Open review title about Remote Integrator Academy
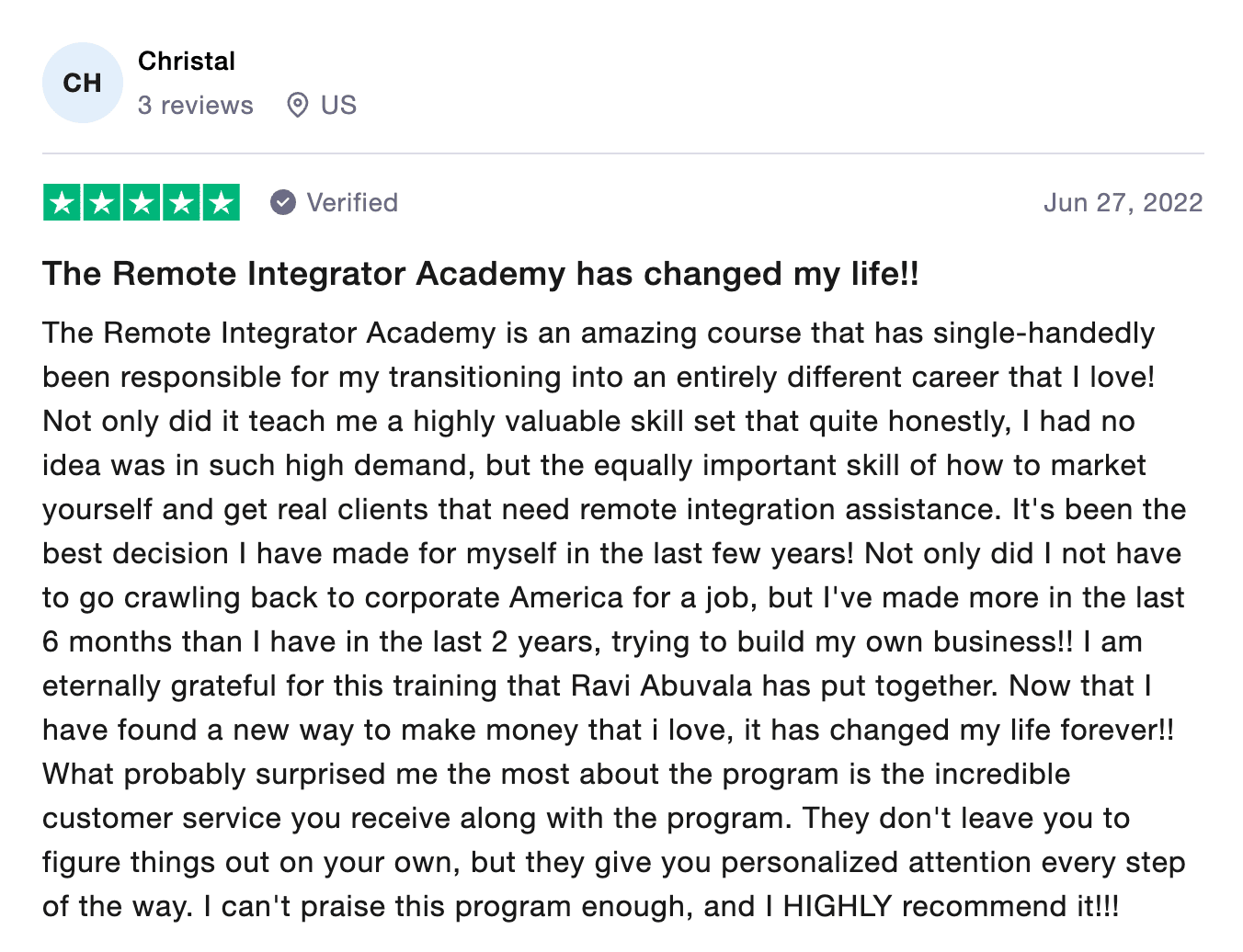This screenshot has width=1243, height=952. click(x=481, y=274)
